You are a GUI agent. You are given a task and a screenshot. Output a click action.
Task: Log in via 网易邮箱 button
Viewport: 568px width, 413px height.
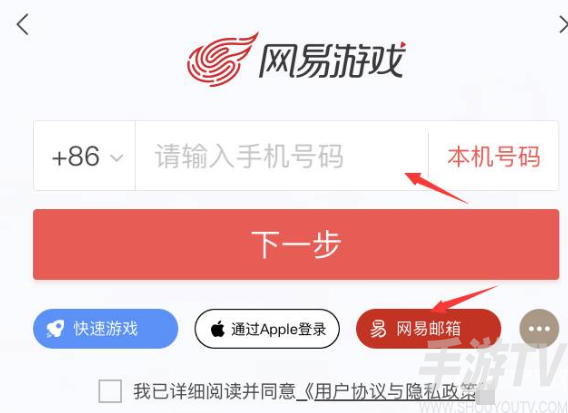(x=429, y=329)
